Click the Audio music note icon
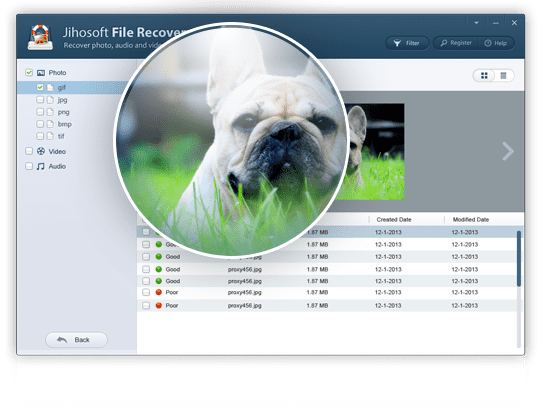Image resolution: width=544 pixels, height=420 pixels. click(x=41, y=166)
